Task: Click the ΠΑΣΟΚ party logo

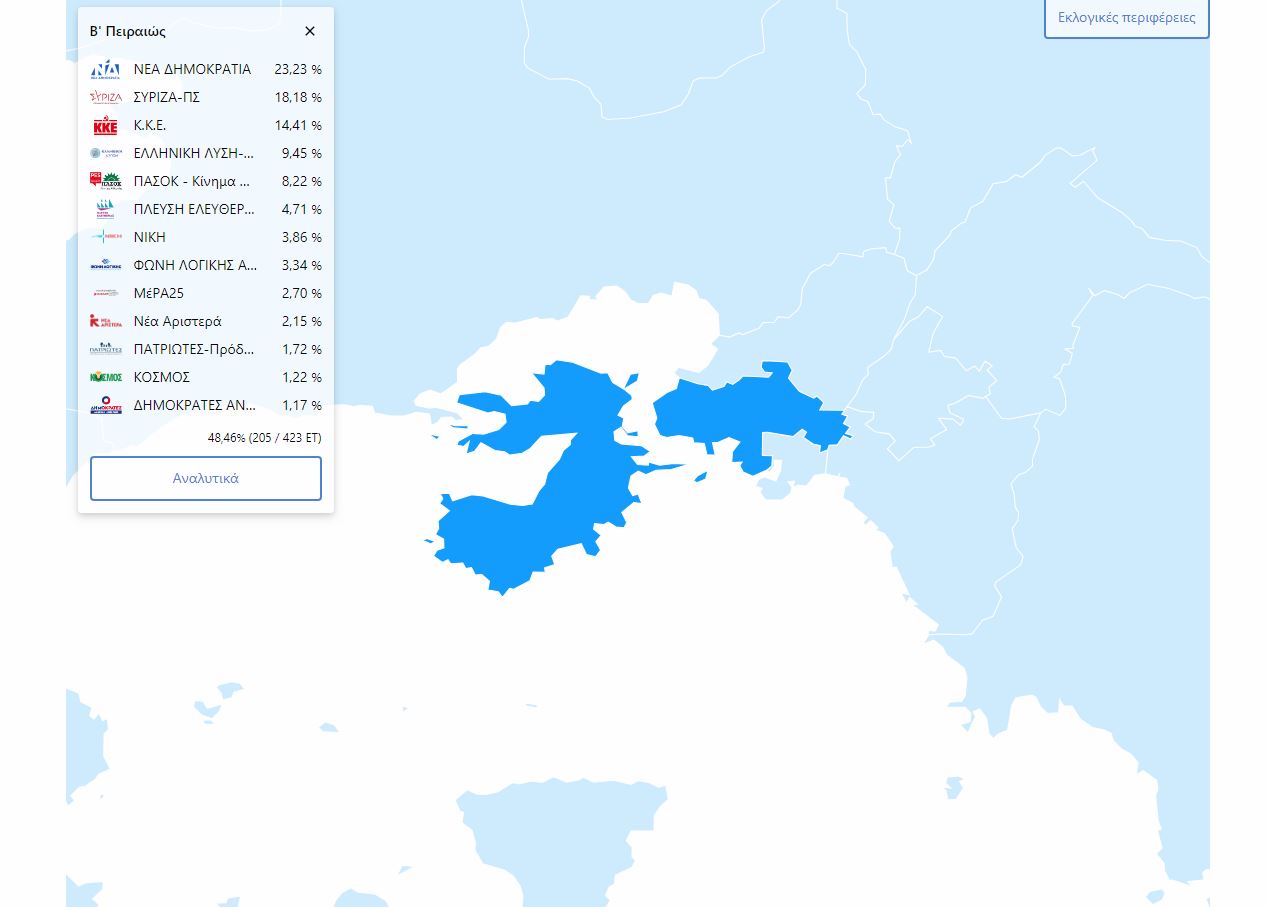Action: (106, 181)
